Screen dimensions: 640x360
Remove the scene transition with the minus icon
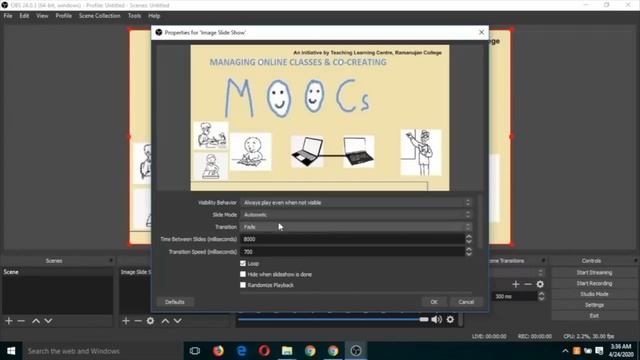pos(528,284)
